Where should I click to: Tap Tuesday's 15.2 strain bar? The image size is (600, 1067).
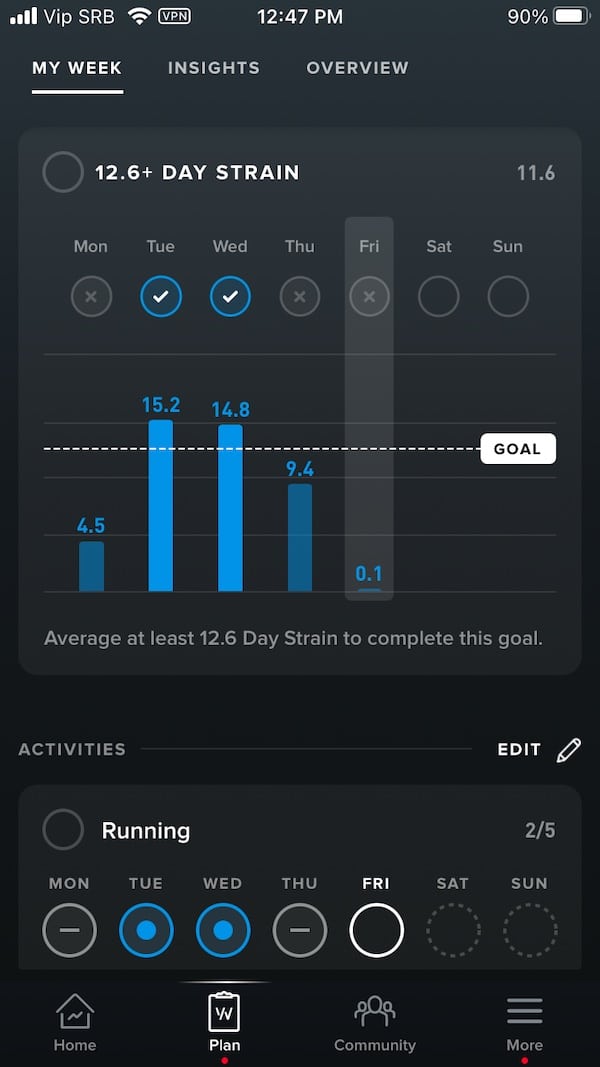pos(160,500)
